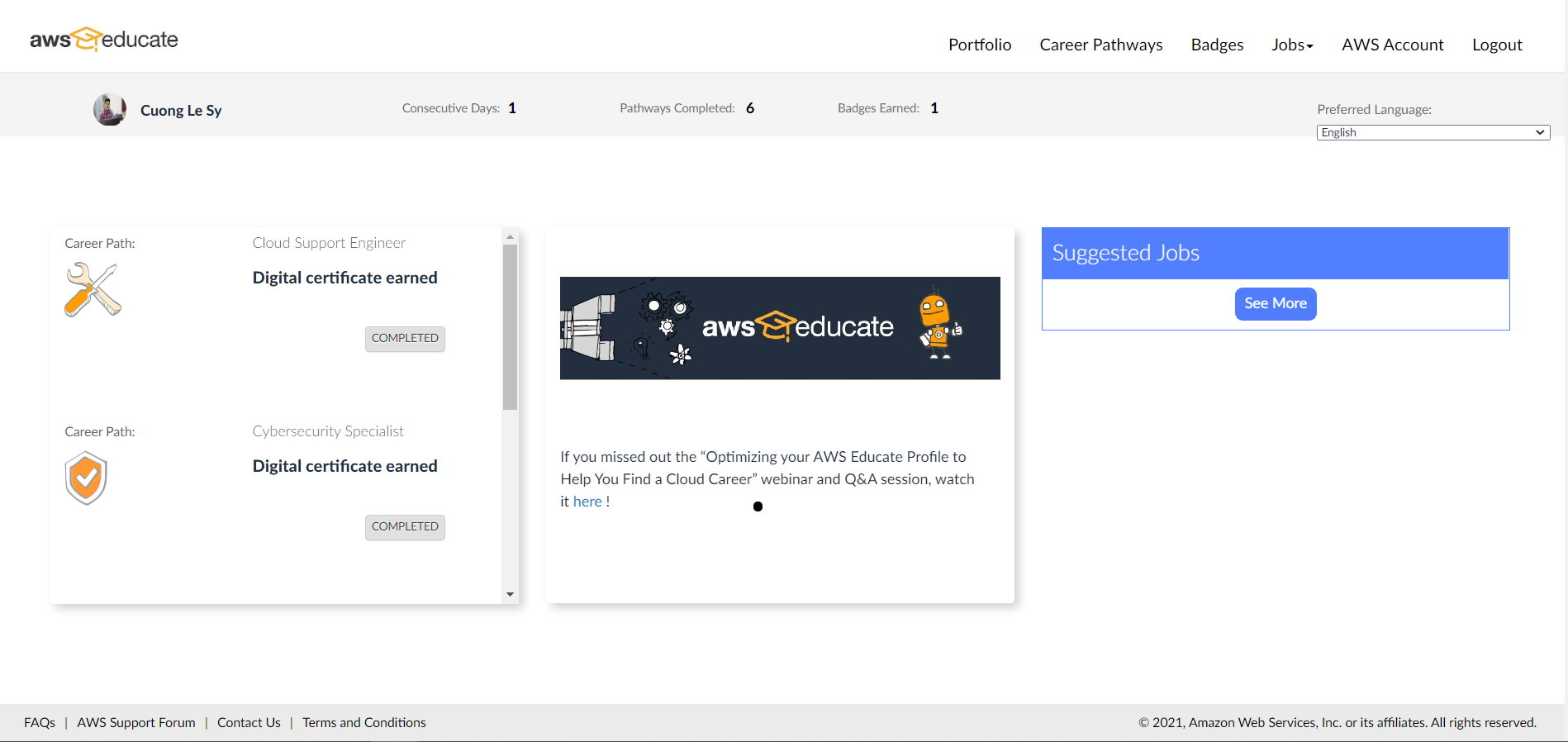The image size is (1568, 742).
Task: Click the AWS Educate logo in header
Action: point(104,39)
